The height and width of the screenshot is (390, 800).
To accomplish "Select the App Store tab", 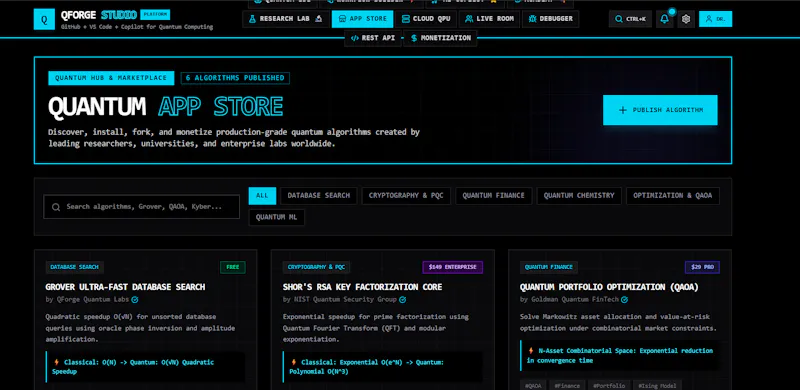I will click(x=362, y=19).
